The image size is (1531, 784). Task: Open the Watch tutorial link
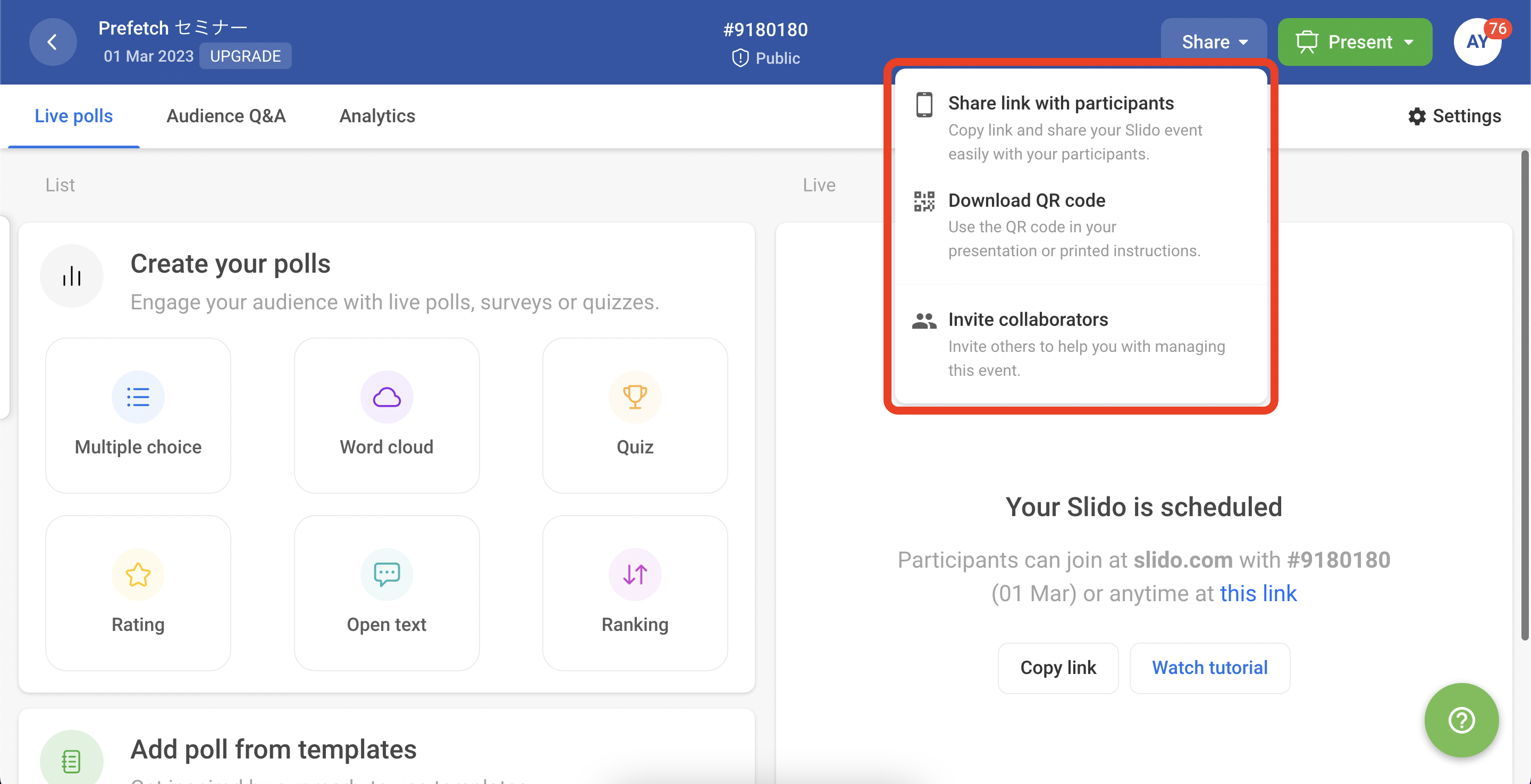coord(1209,668)
